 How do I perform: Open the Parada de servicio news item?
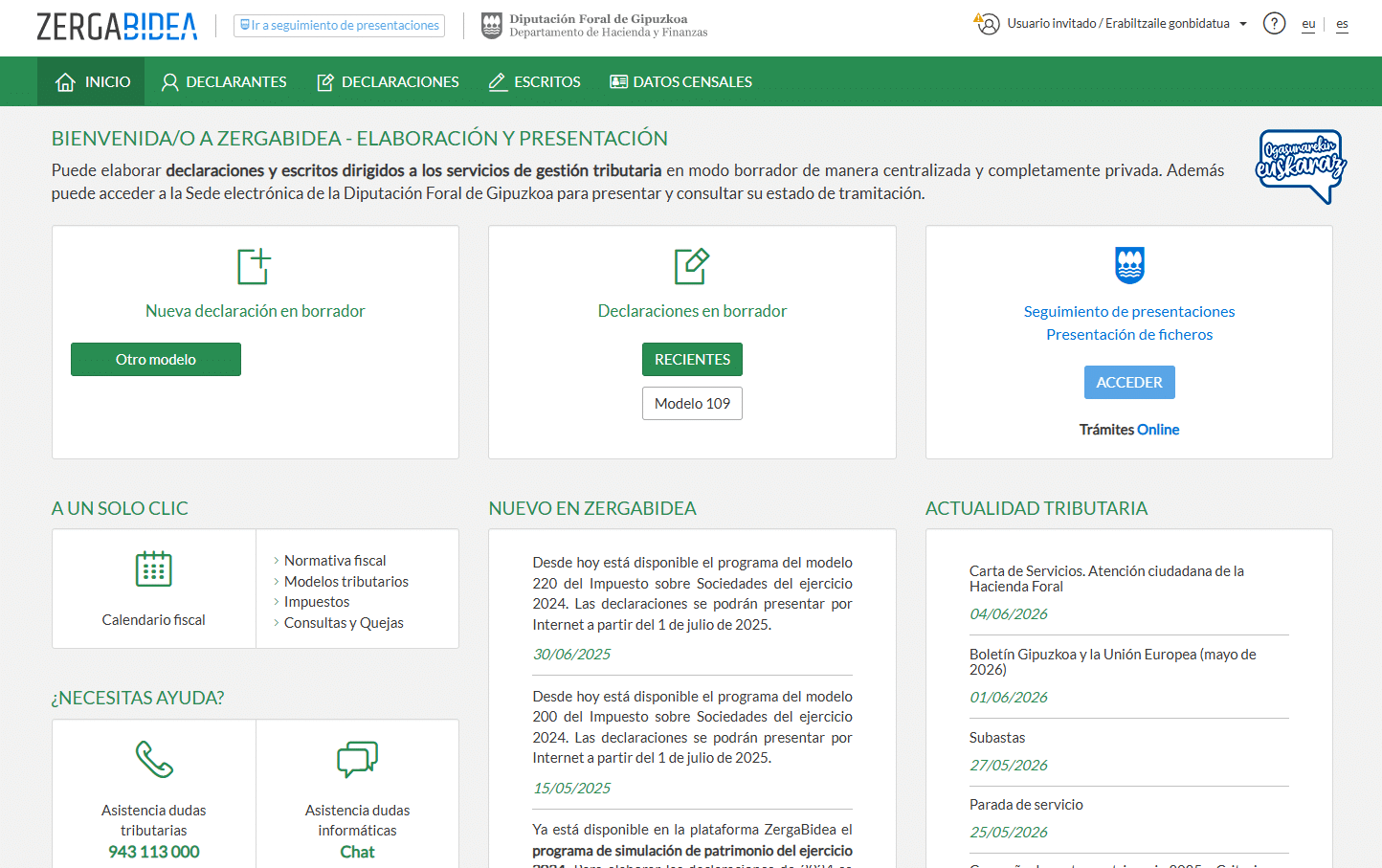tap(1026, 805)
